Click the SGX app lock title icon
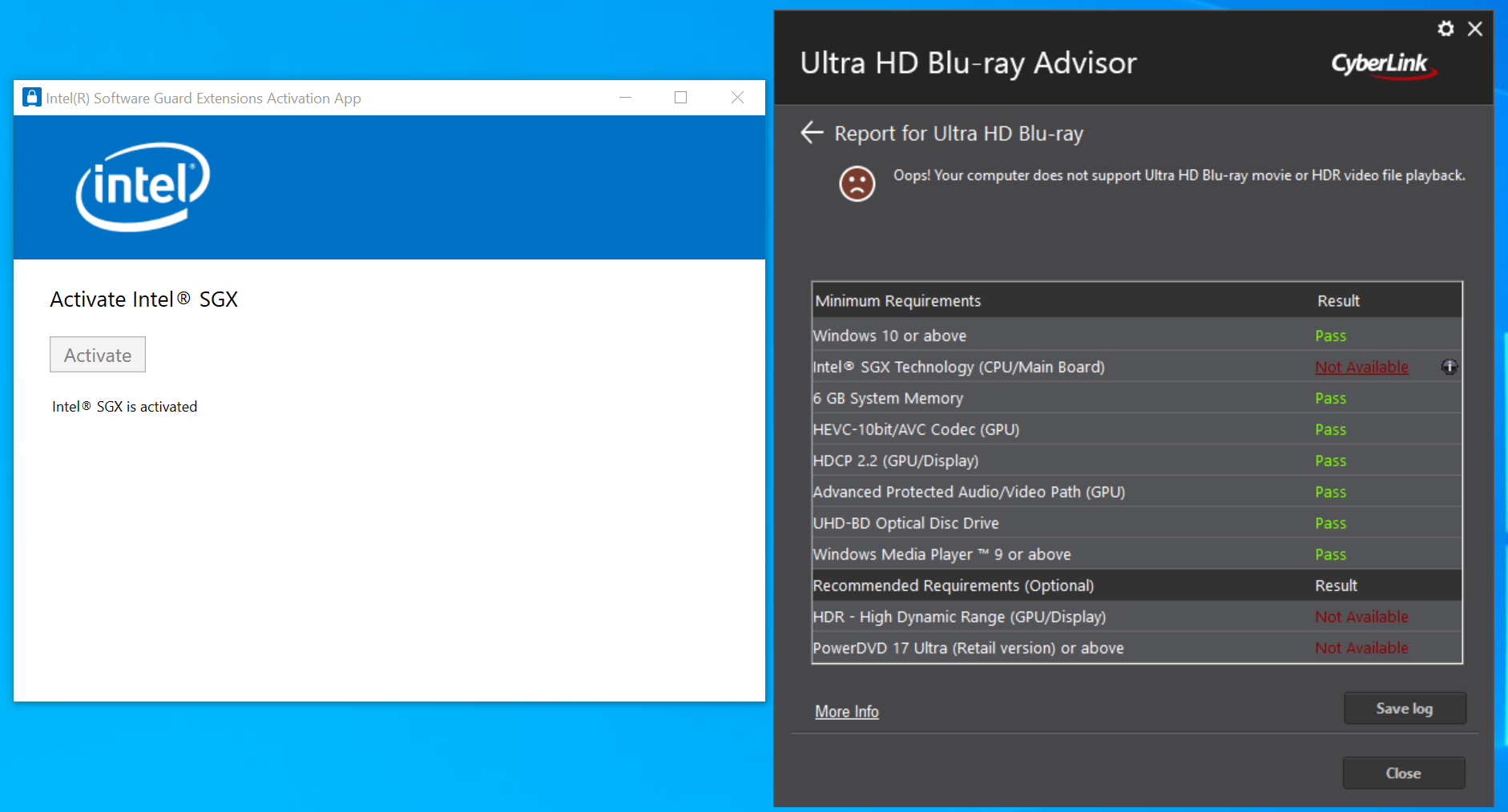Screen dimensions: 1508x812 [x=32, y=98]
